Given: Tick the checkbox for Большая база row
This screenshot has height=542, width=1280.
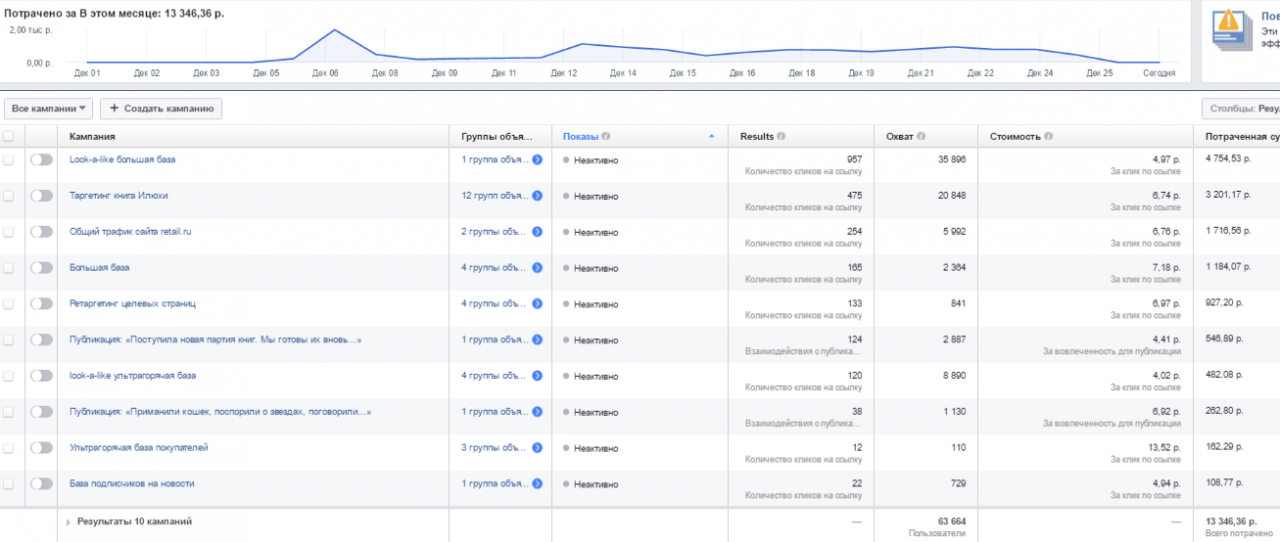Looking at the screenshot, I should coord(9,267).
